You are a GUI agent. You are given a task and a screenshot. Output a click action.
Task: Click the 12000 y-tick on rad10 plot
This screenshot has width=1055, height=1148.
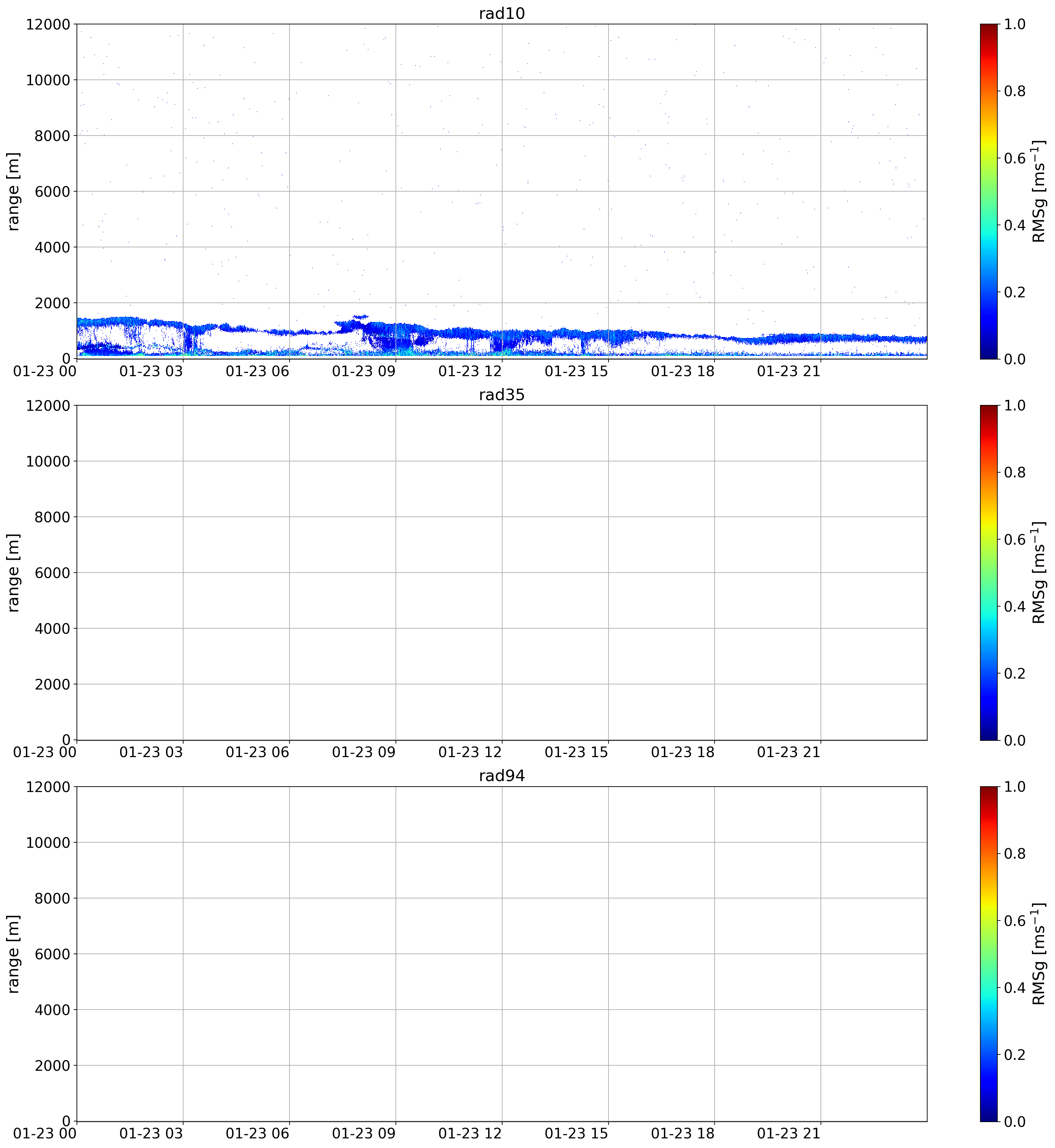tap(47, 24)
